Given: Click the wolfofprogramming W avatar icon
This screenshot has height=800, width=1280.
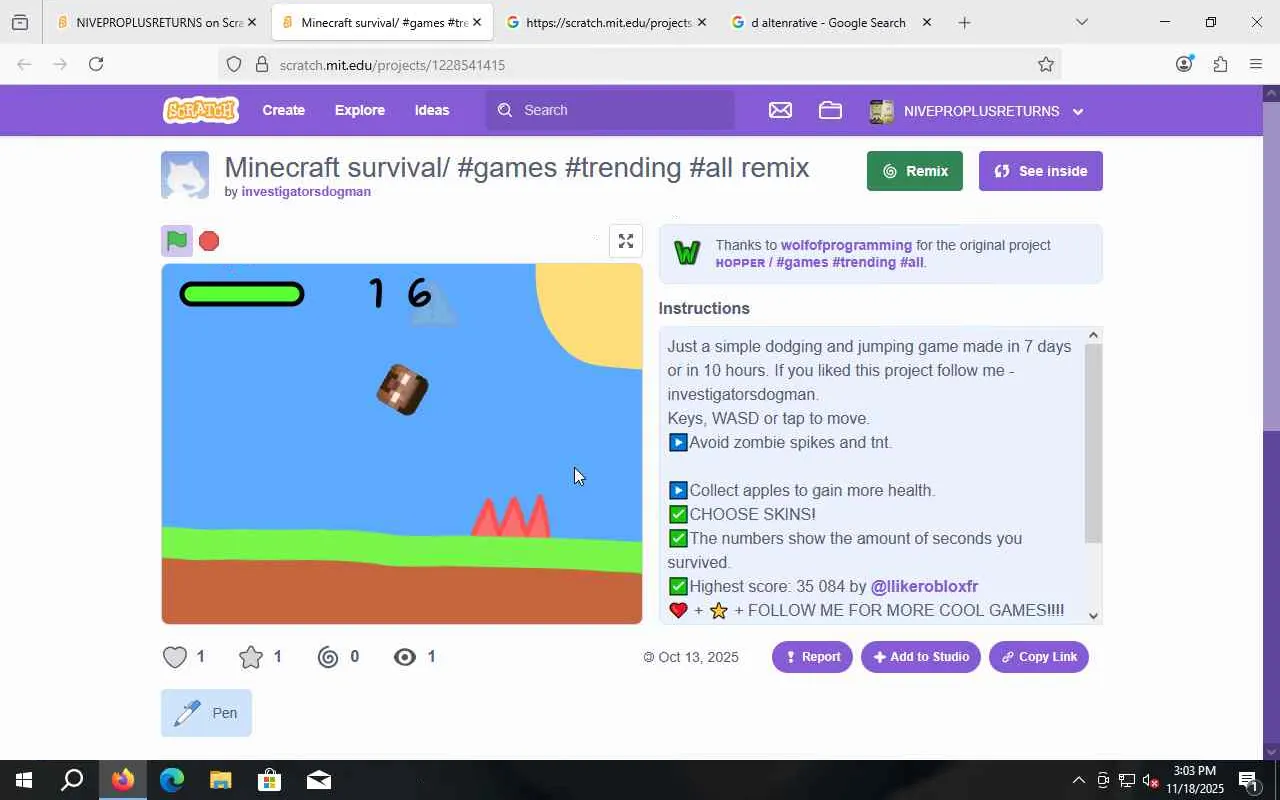Looking at the screenshot, I should coord(687,253).
